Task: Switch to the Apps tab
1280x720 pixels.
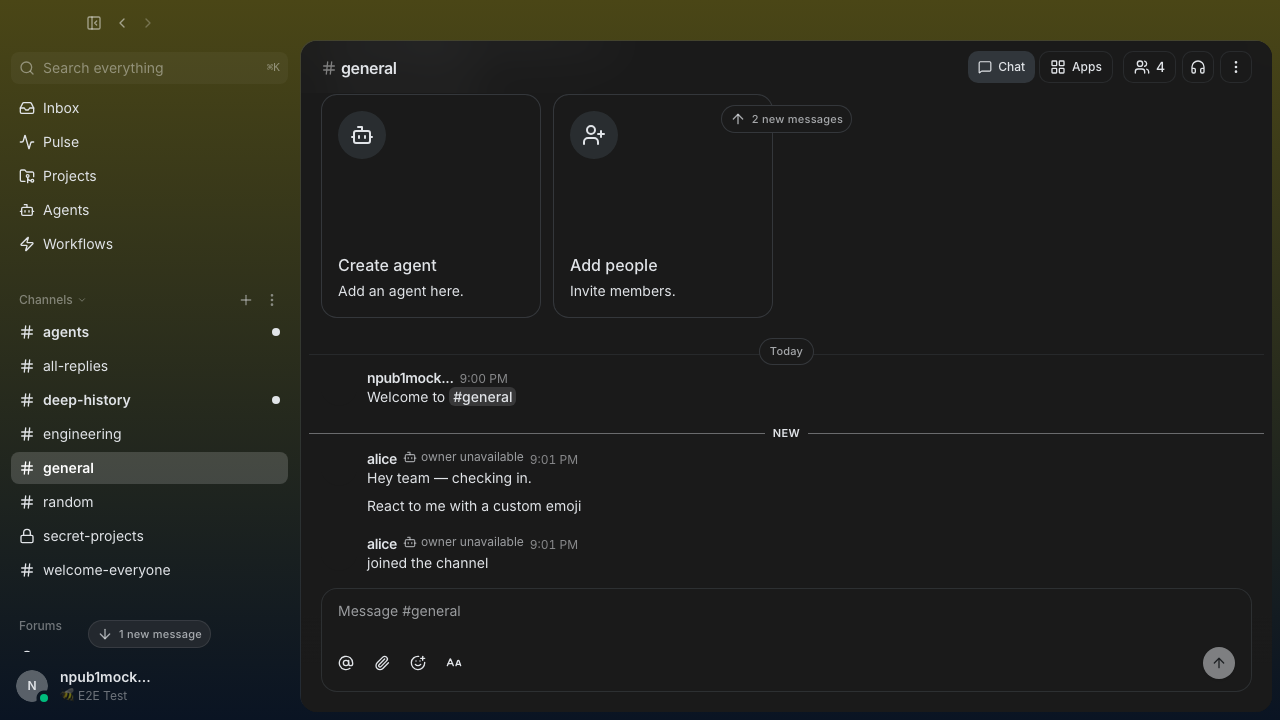Action: point(1076,67)
